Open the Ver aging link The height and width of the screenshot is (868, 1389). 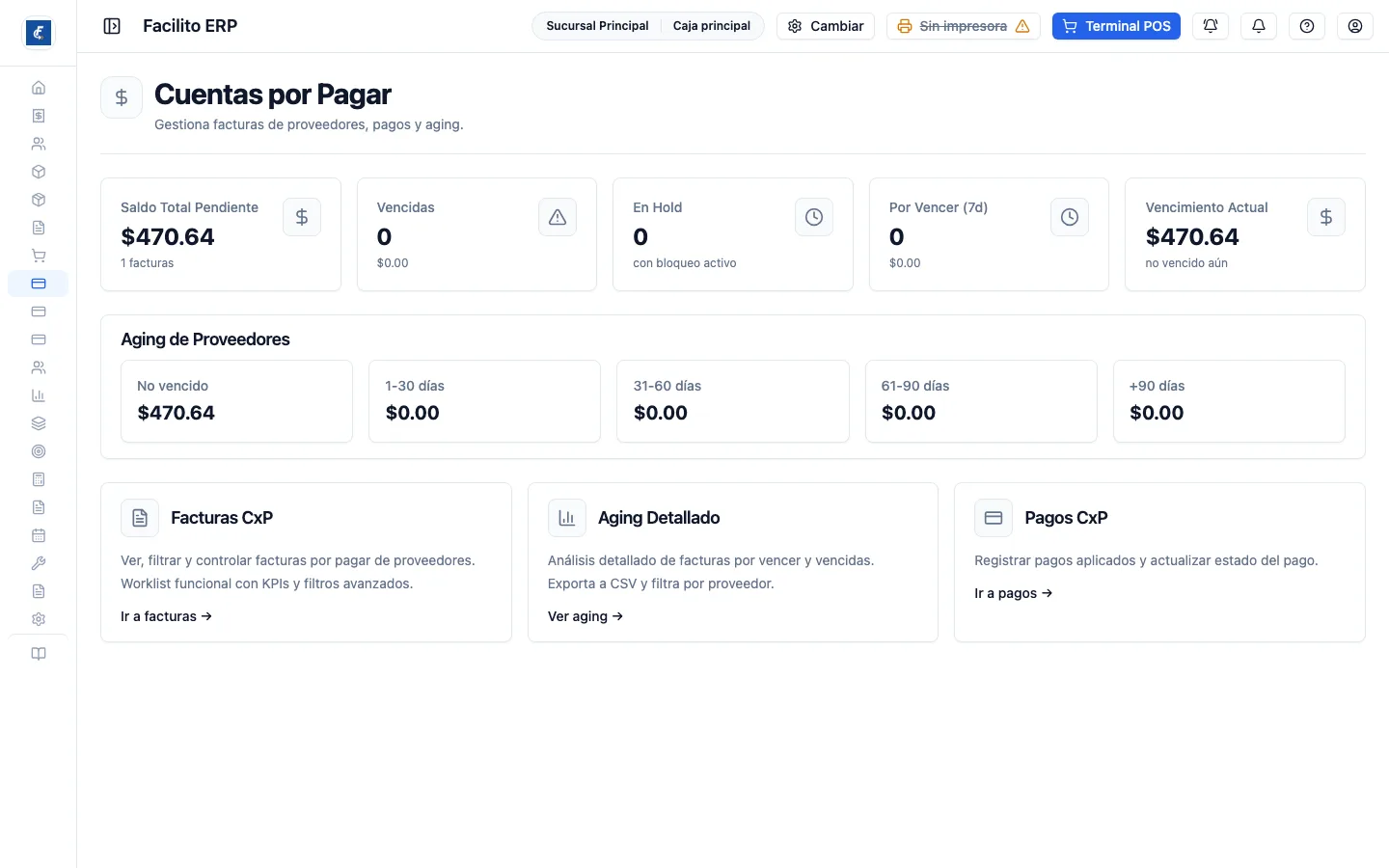[x=586, y=616]
